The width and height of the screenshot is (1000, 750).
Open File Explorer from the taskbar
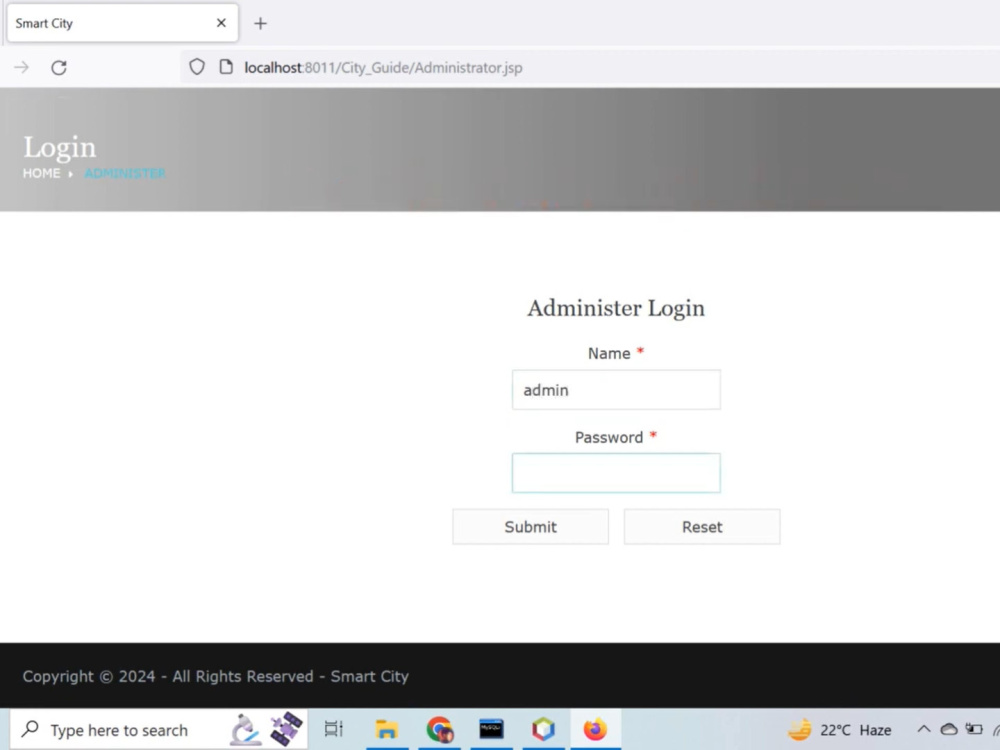(386, 729)
